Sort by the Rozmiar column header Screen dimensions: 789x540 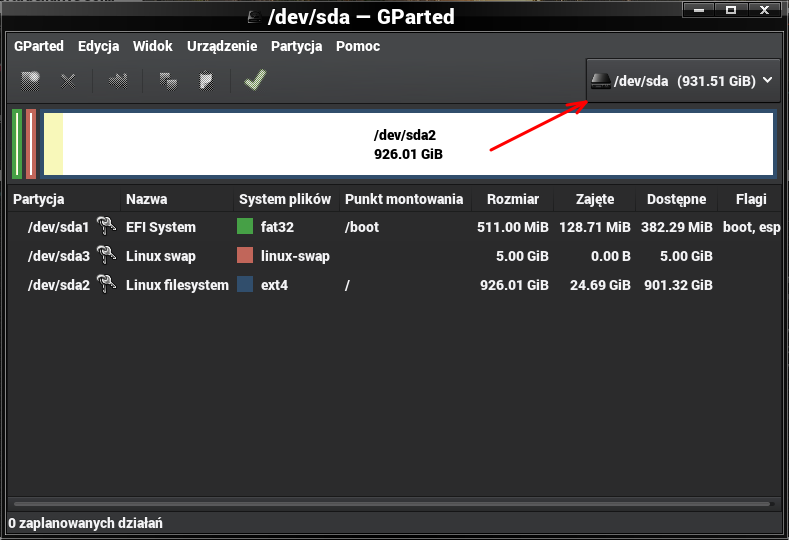coord(512,199)
